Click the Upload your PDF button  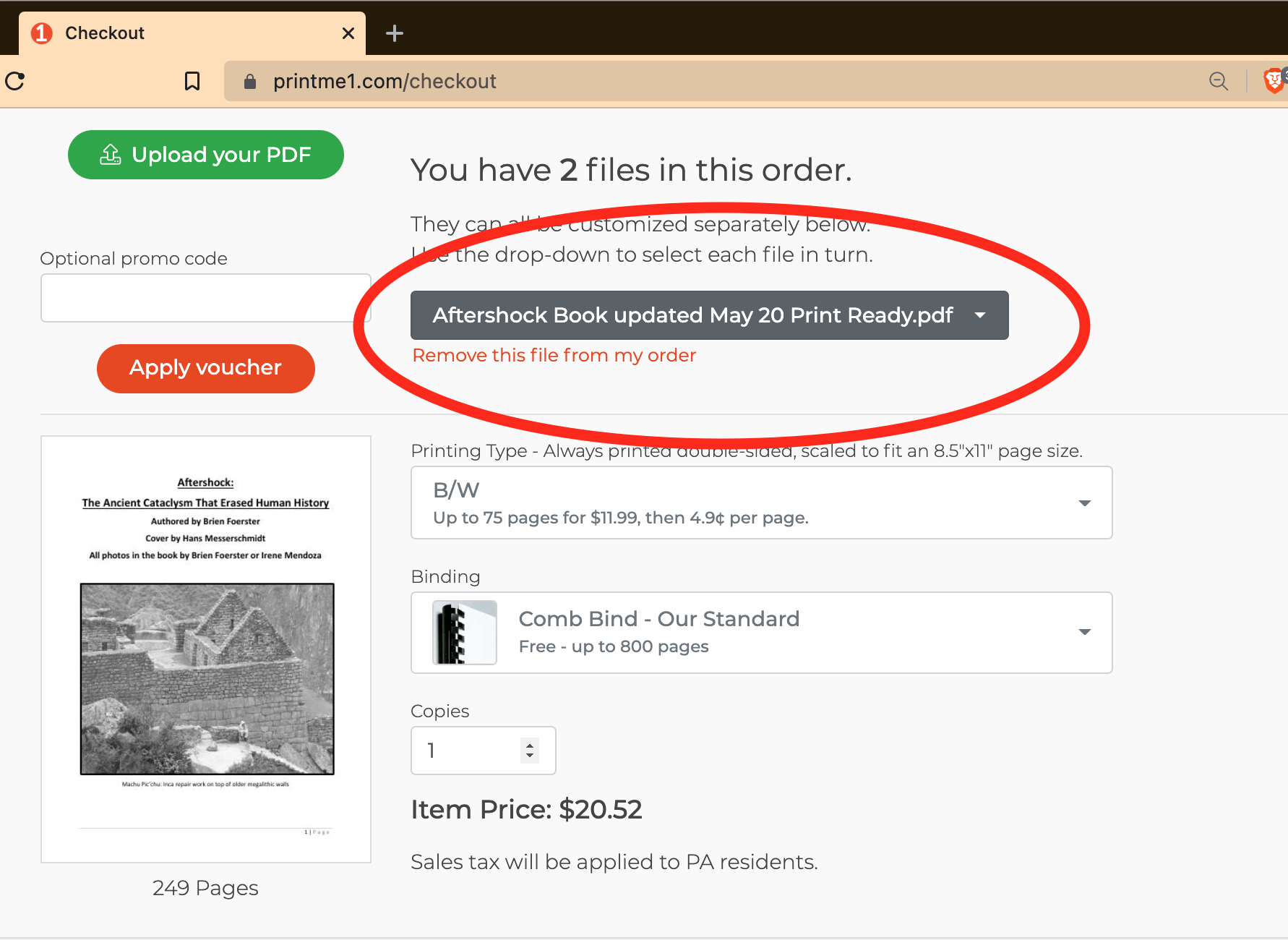(x=206, y=155)
